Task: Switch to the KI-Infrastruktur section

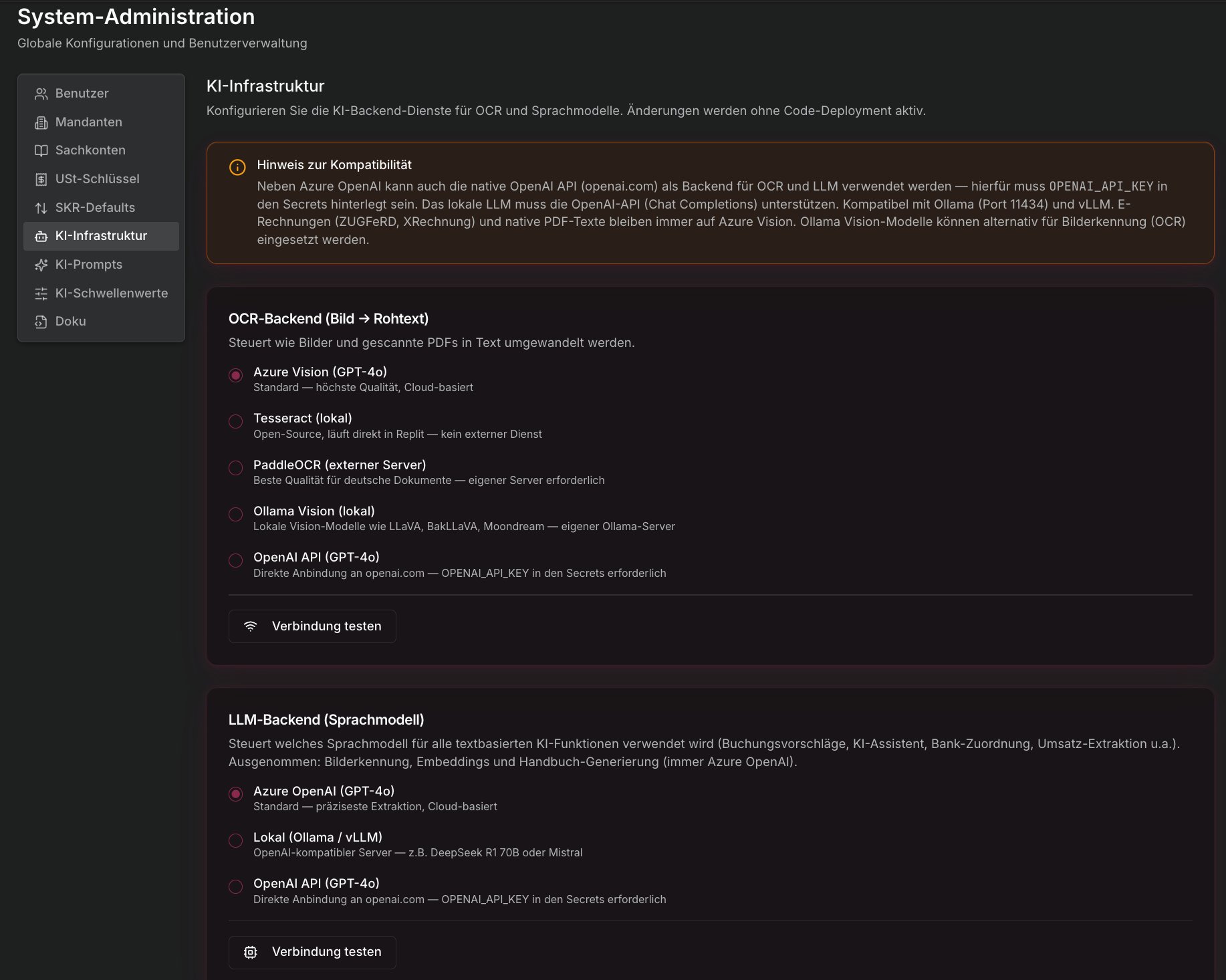Action: [102, 235]
